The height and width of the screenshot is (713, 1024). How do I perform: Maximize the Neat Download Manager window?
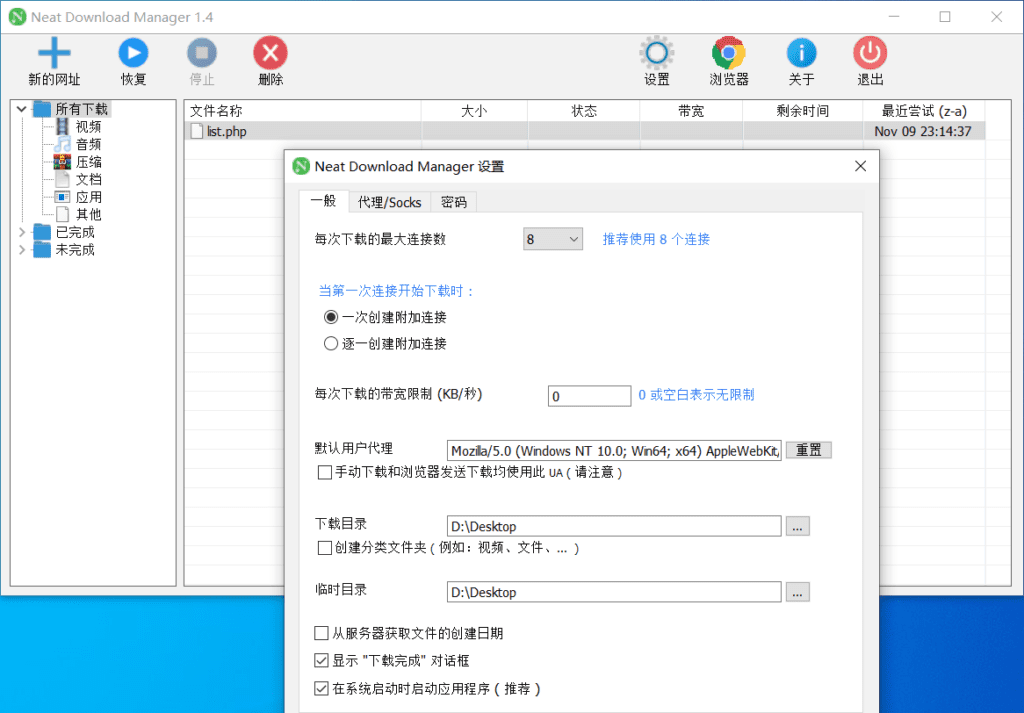click(x=944, y=17)
